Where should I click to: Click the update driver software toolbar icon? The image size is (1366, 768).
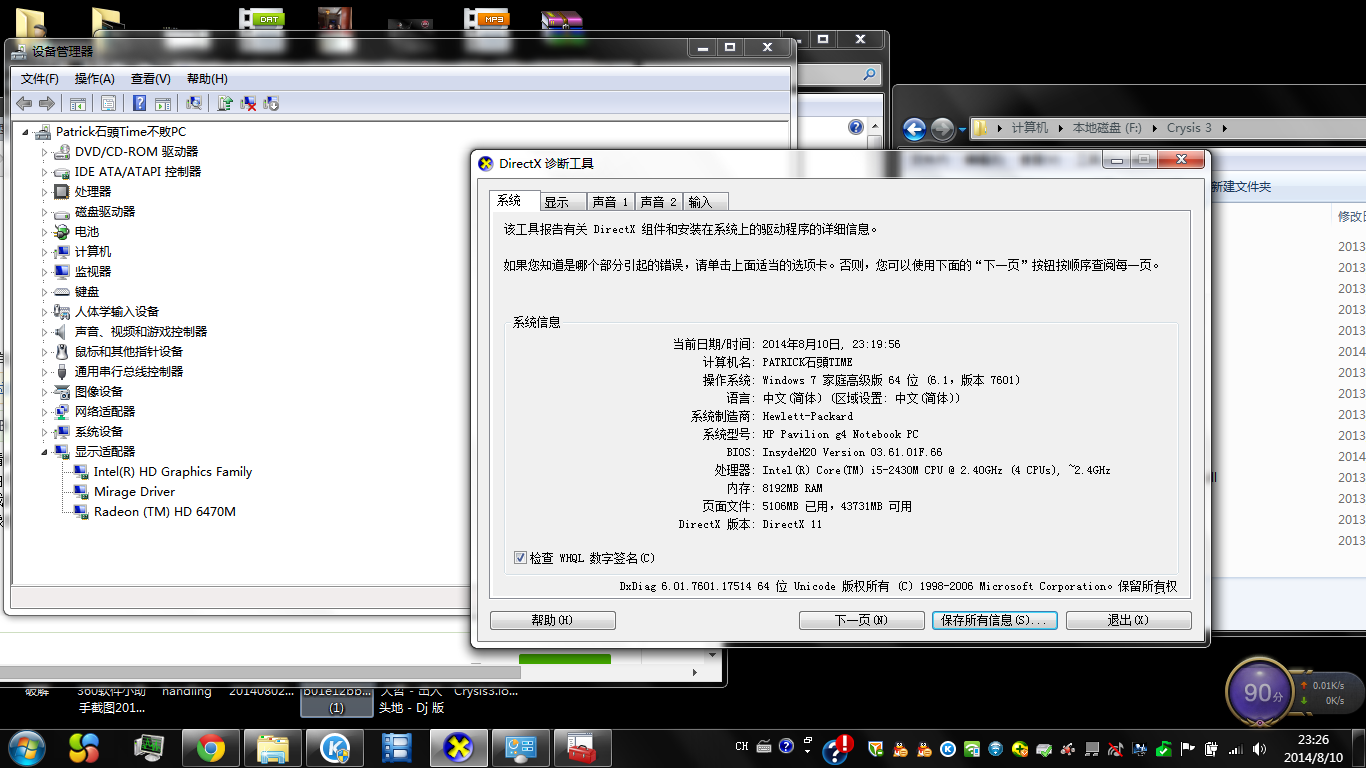point(225,103)
